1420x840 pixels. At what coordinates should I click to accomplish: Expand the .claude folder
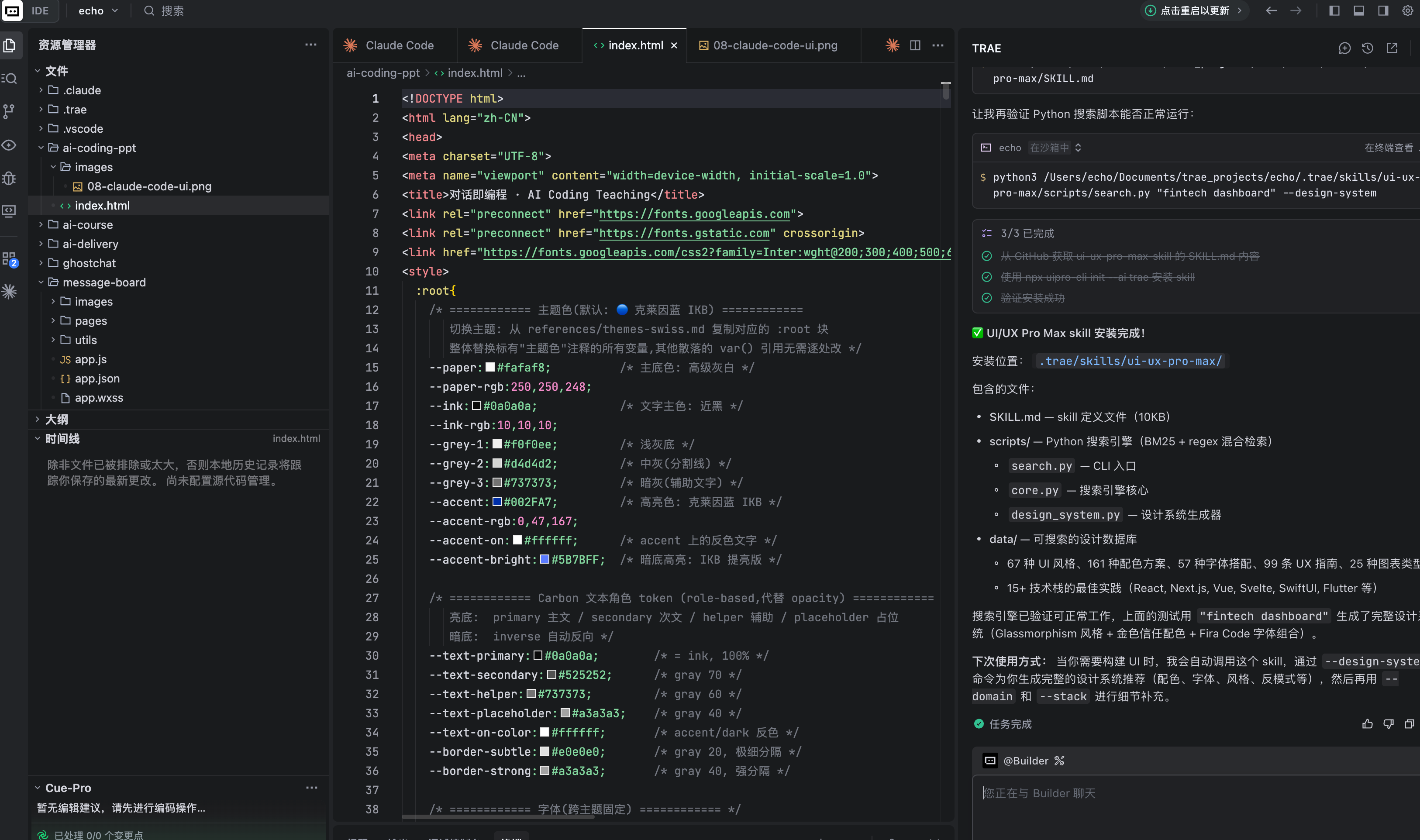(41, 90)
